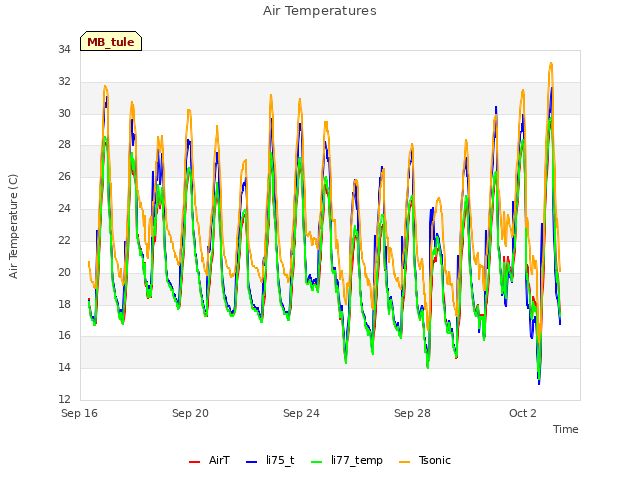Click the 30 y-axis tick label
This screenshot has width=640, height=480.
click(64, 113)
